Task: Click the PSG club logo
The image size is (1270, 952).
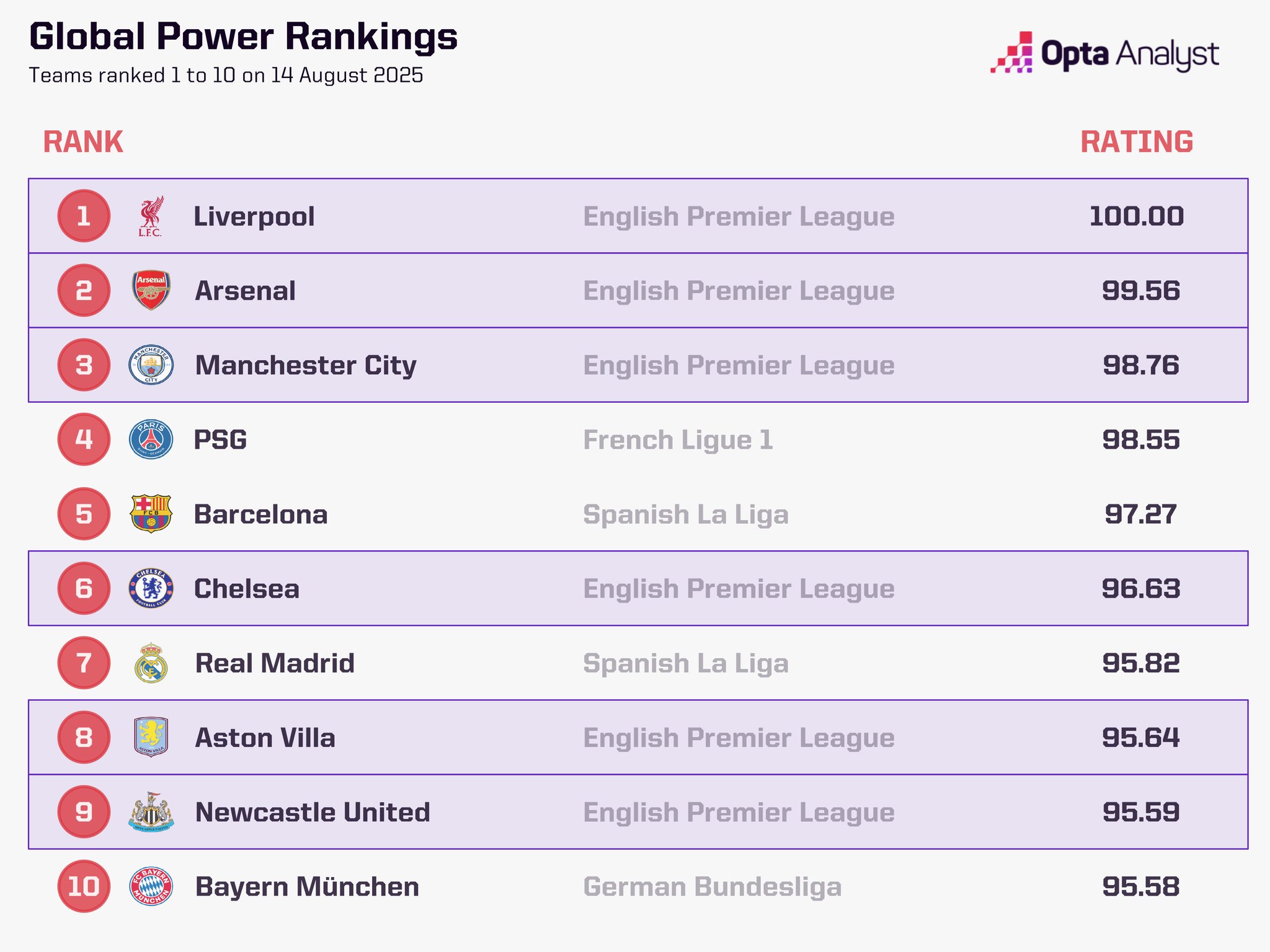Action: click(x=151, y=439)
